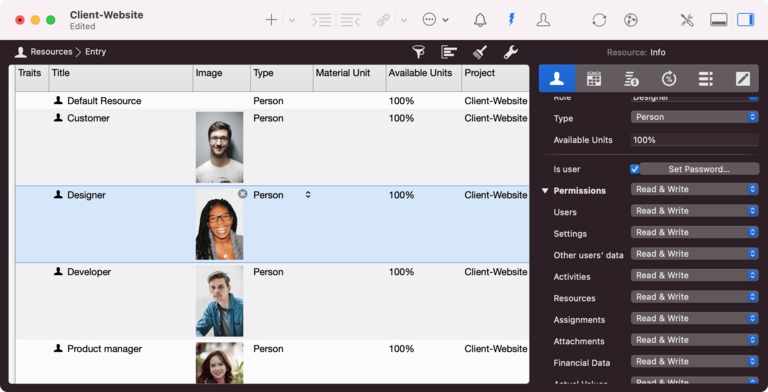The width and height of the screenshot is (768, 392).
Task: Remove the Designer image with x button
Action: pos(242,194)
